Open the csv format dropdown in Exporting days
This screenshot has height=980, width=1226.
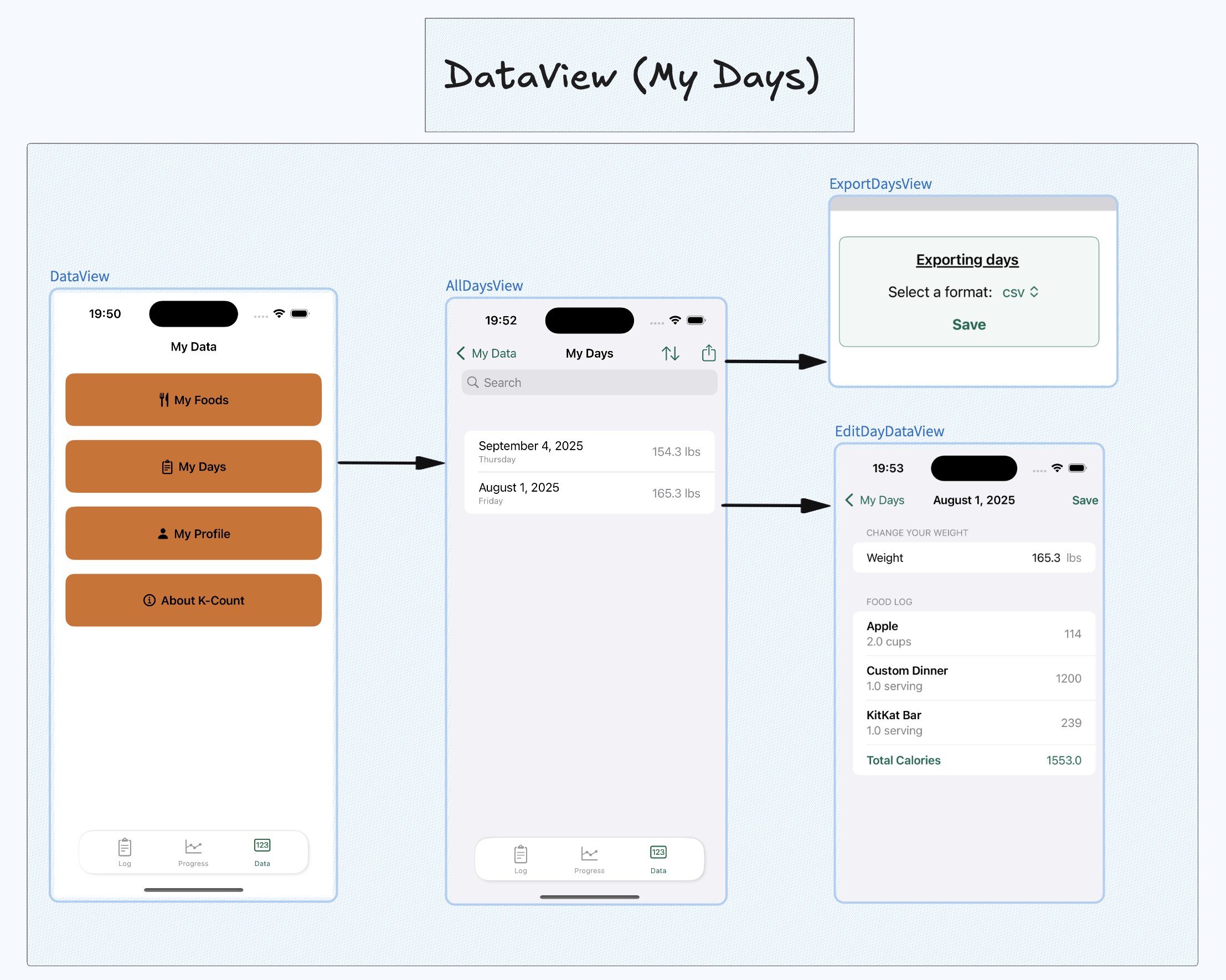[1021, 292]
